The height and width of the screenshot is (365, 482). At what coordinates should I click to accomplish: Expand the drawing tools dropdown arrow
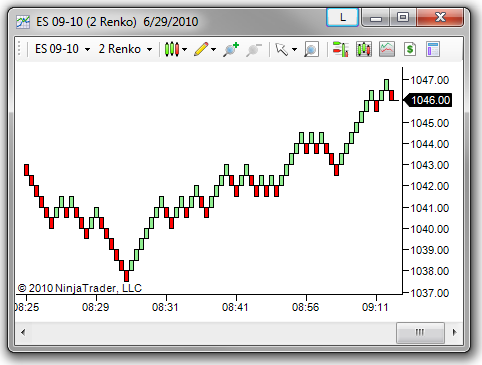coord(214,50)
